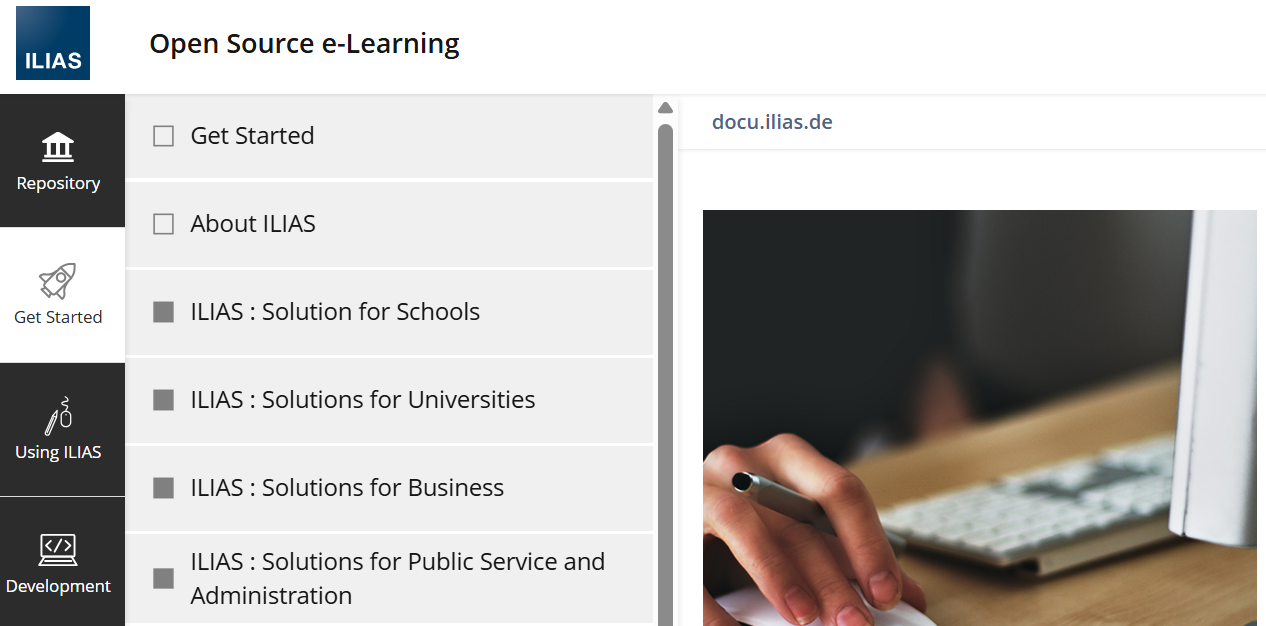Open ILIAS : Solutions for Universities link
1266x626 pixels.
click(x=363, y=400)
